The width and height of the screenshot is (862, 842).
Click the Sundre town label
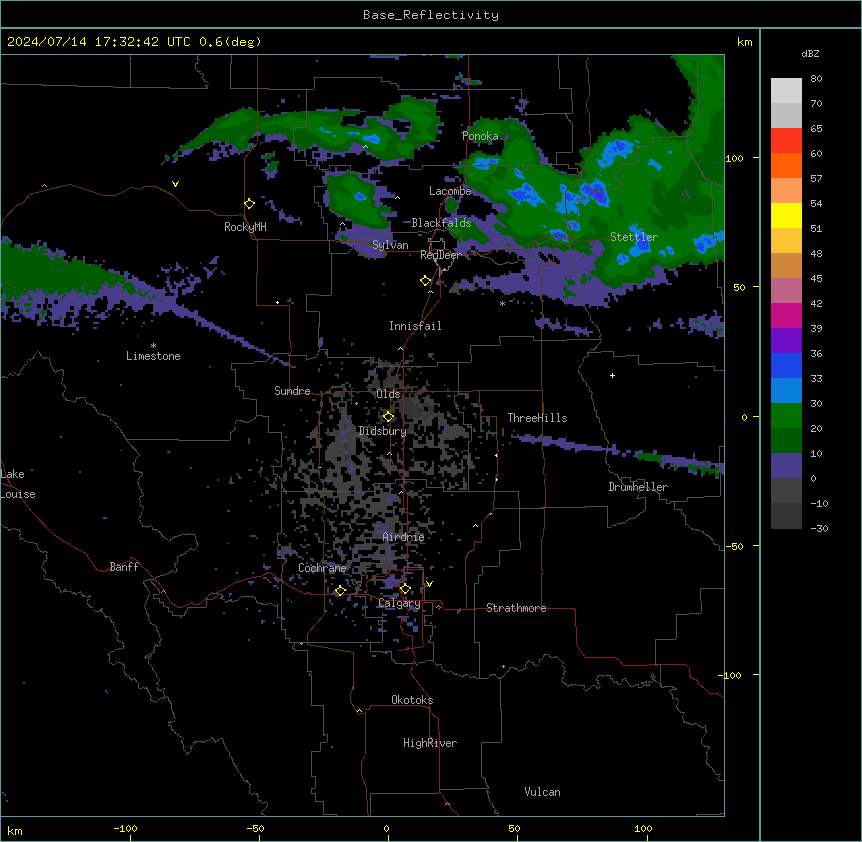click(292, 391)
